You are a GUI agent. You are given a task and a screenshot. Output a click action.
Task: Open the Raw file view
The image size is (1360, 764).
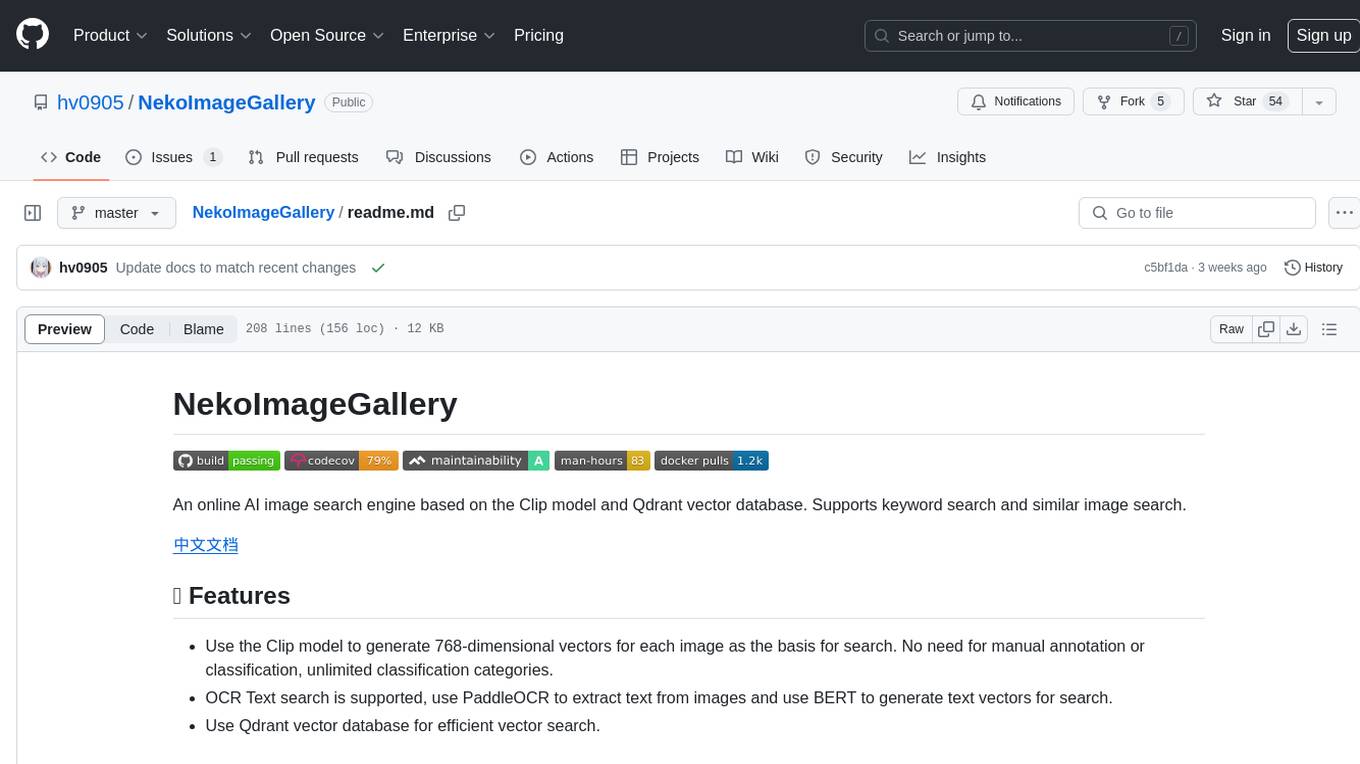[1231, 329]
